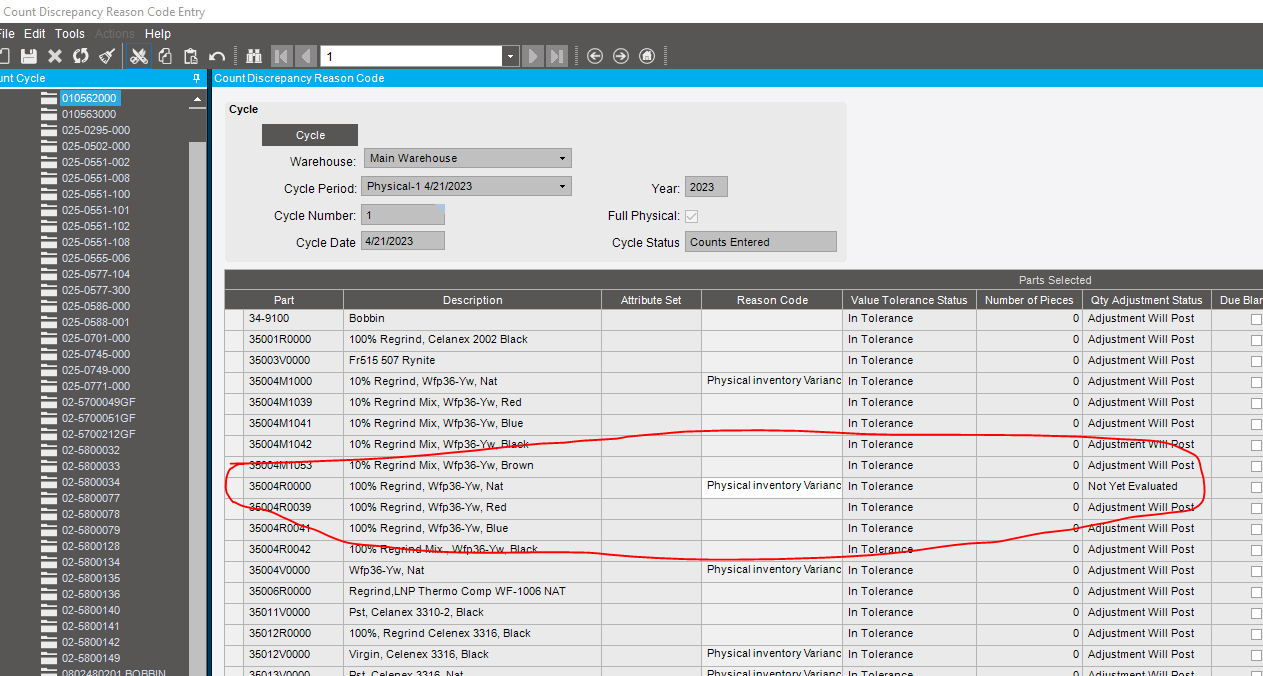
Task: Click the circled Home icon
Action: coord(647,56)
